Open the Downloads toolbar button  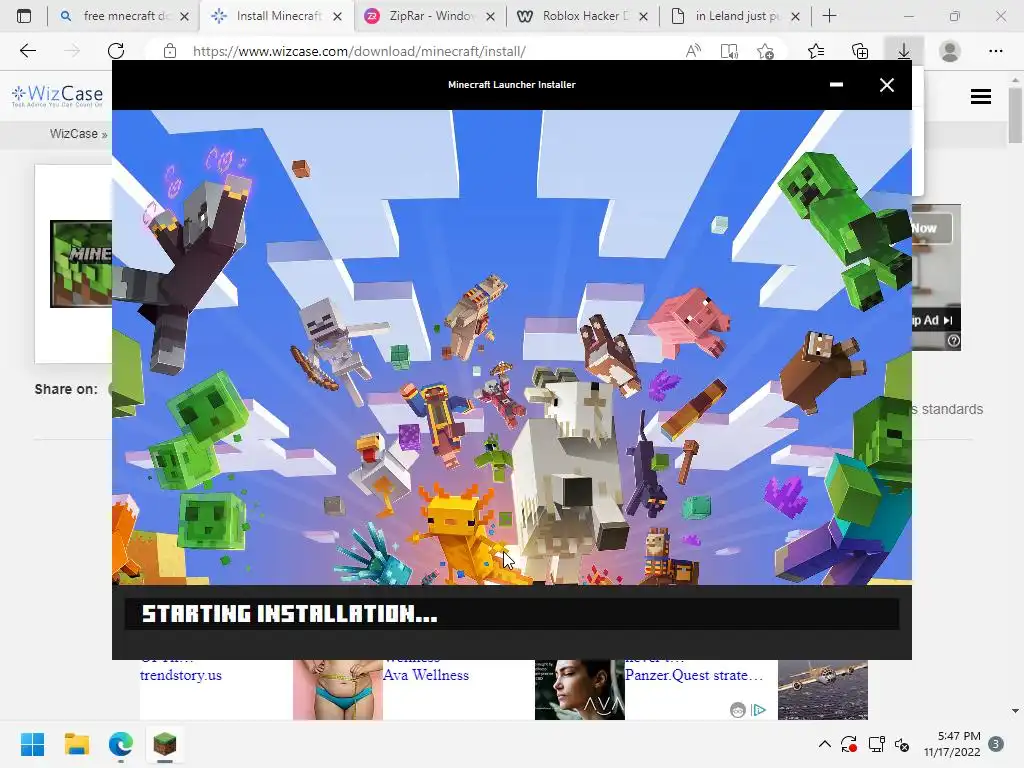pos(903,51)
